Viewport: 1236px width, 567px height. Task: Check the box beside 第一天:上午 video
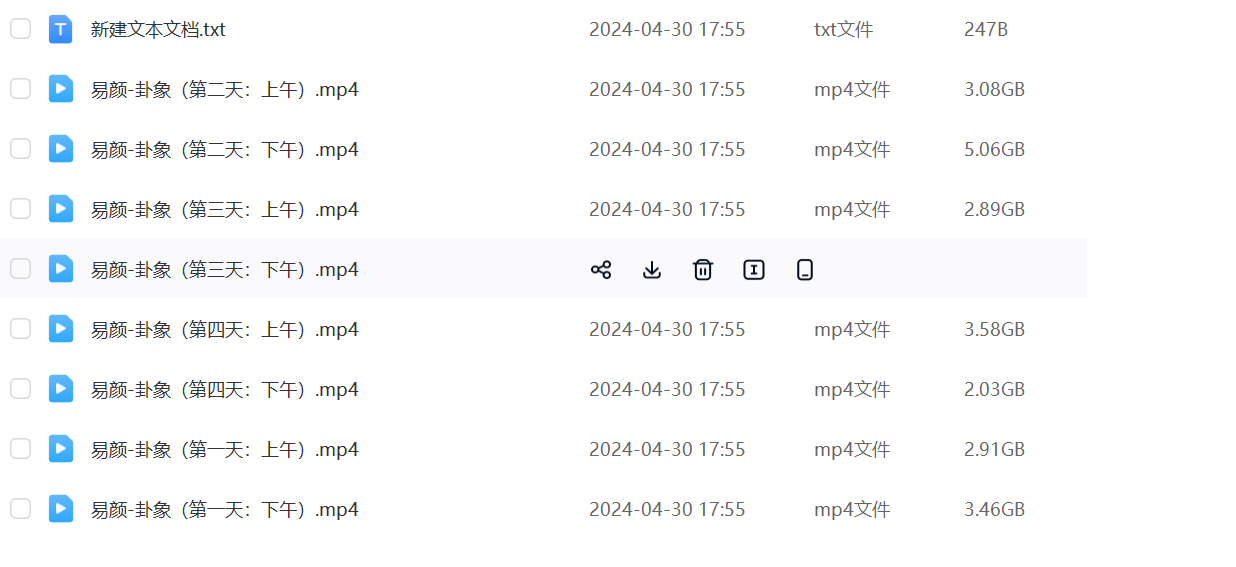(21, 449)
